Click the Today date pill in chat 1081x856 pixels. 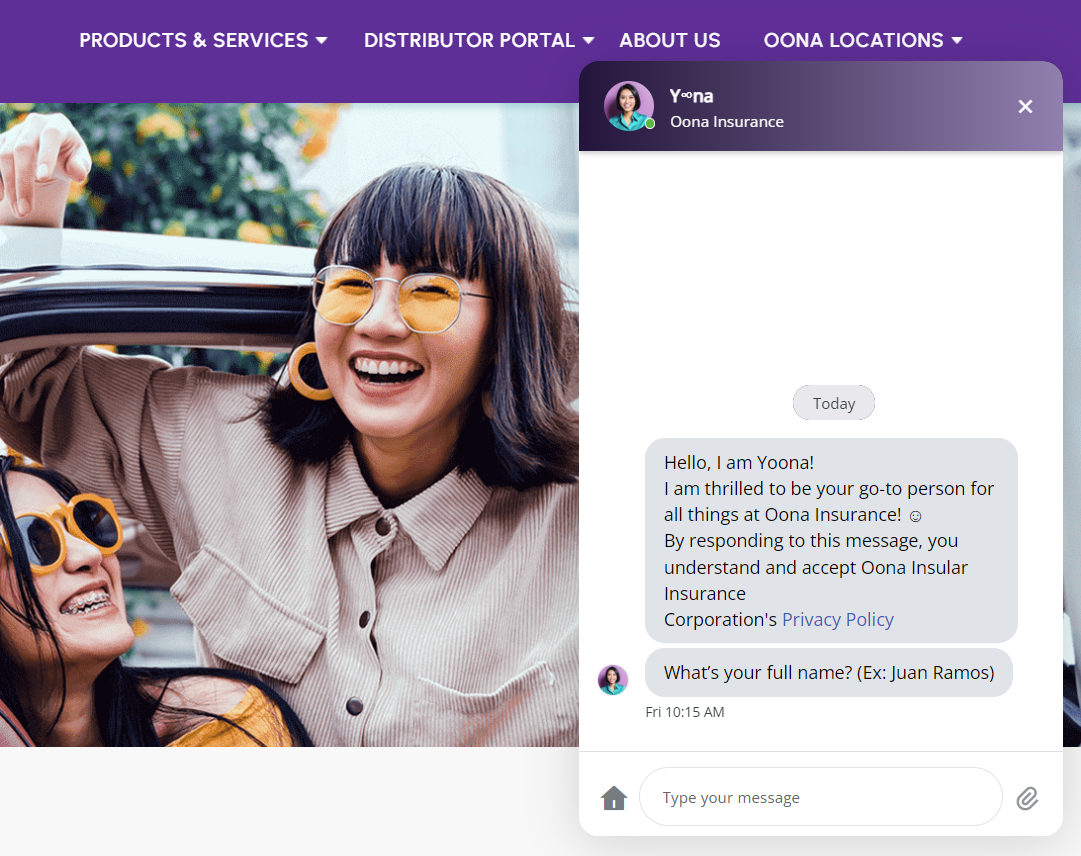(834, 402)
